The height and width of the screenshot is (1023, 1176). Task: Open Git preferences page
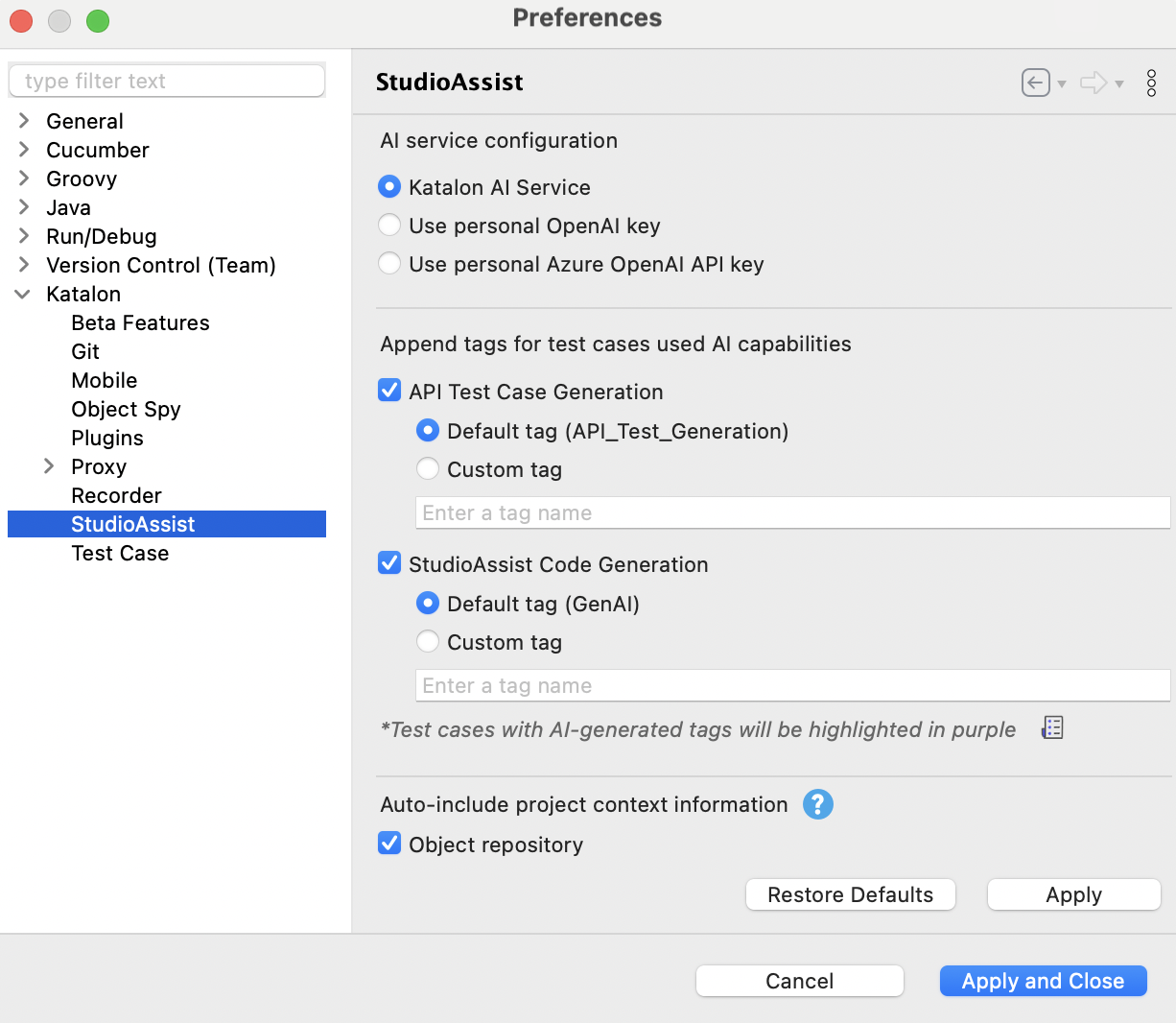click(85, 351)
